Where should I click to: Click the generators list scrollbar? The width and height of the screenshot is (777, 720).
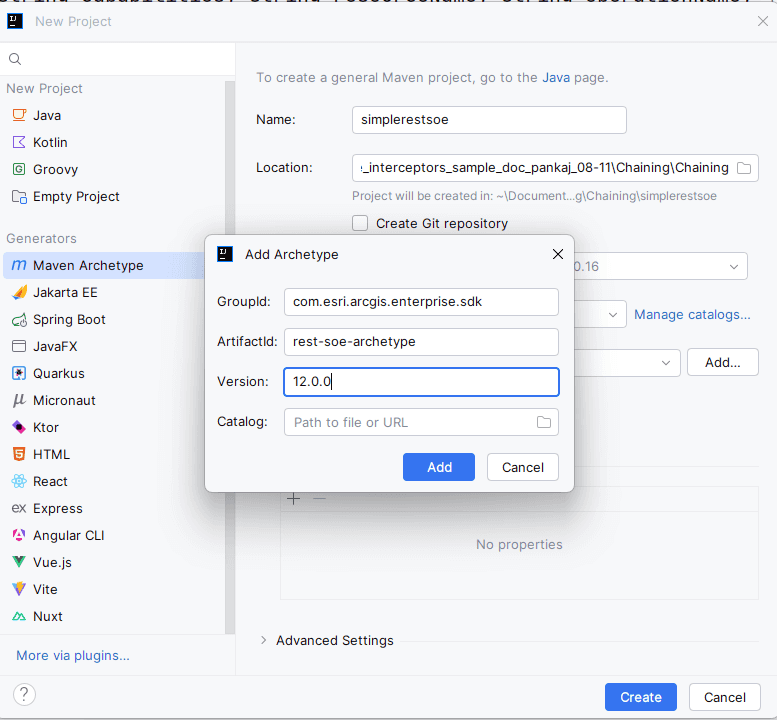point(229,357)
